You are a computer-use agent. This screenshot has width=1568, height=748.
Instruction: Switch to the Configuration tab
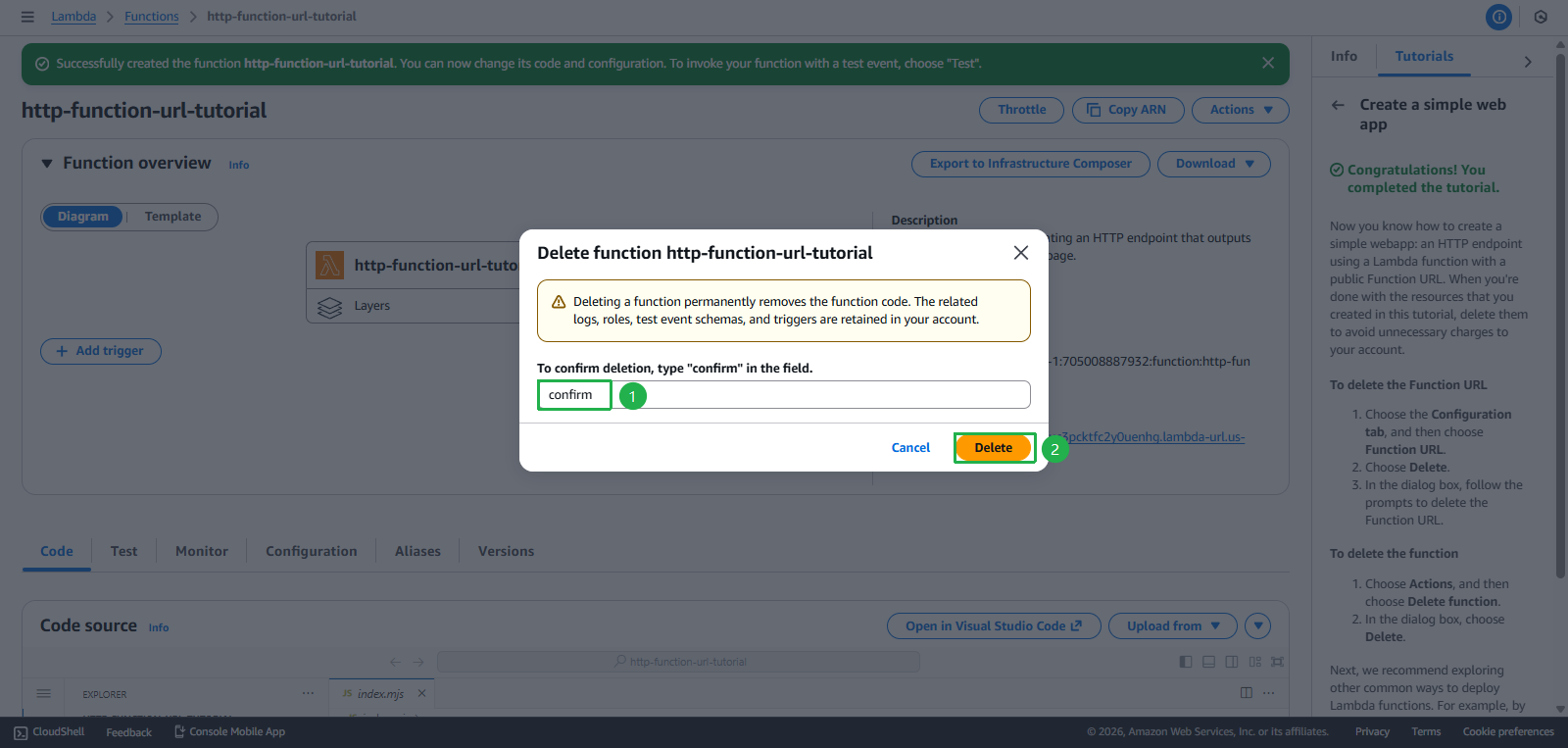(x=311, y=552)
